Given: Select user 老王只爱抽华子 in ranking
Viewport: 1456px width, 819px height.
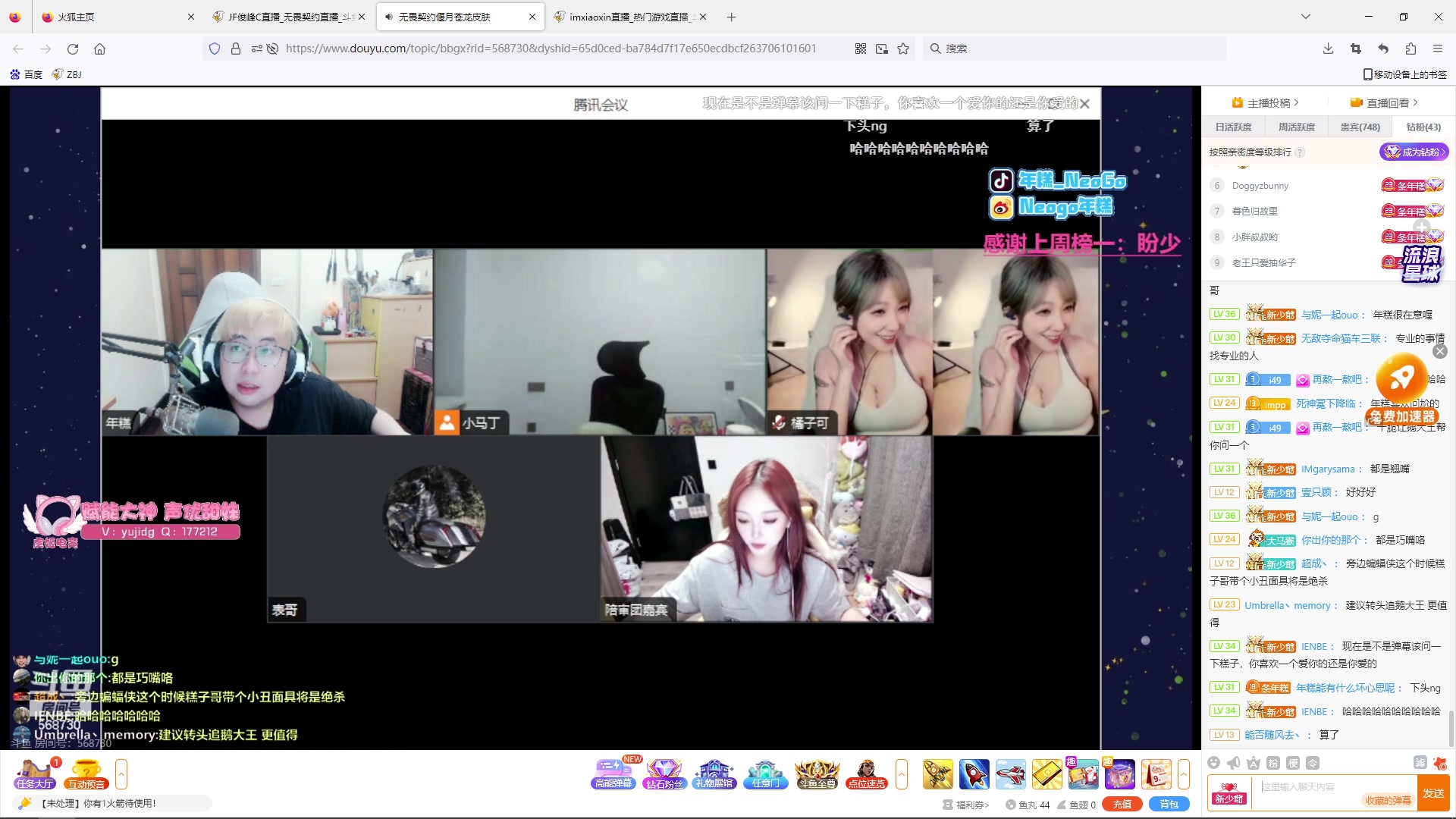Looking at the screenshot, I should point(1264,263).
